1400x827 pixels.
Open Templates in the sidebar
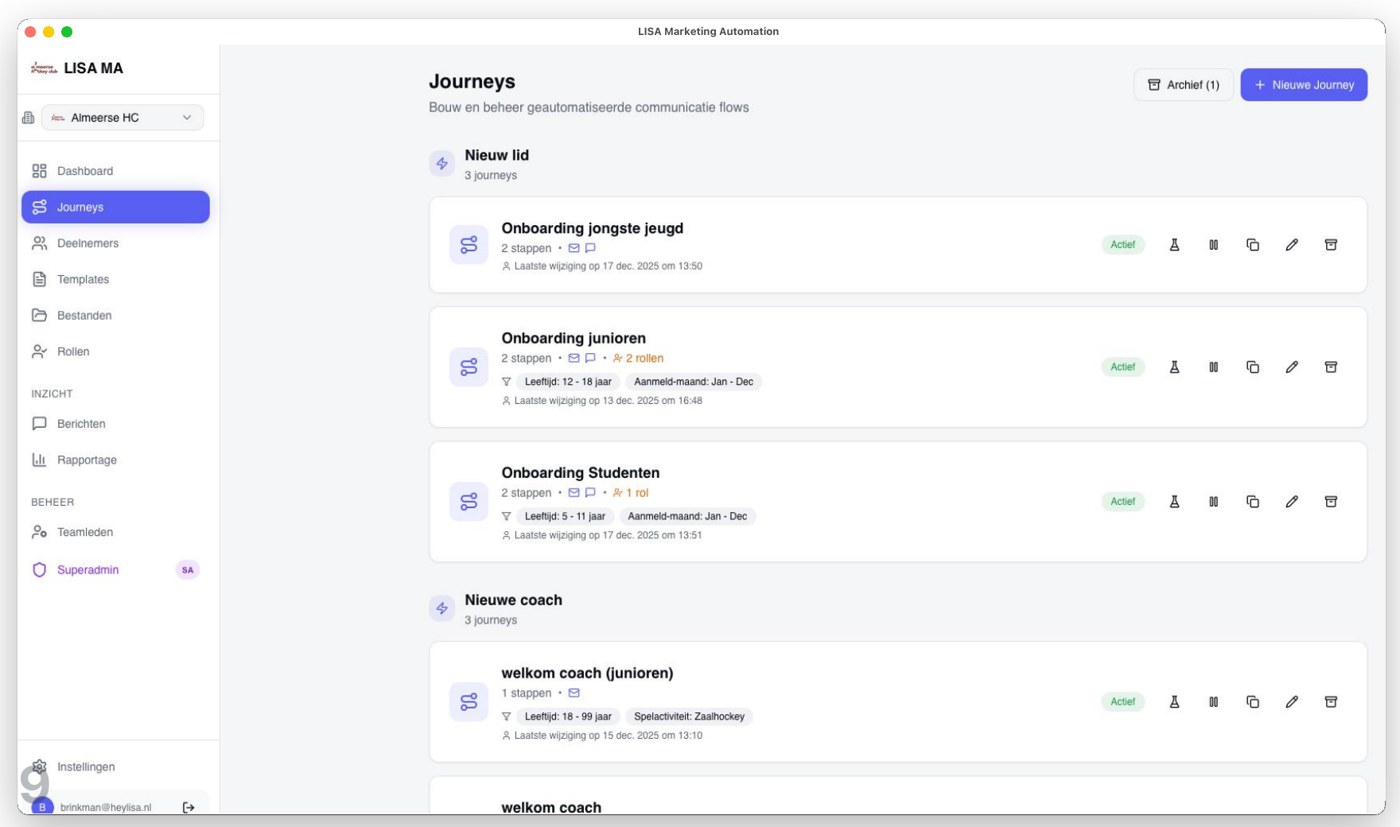click(115, 279)
